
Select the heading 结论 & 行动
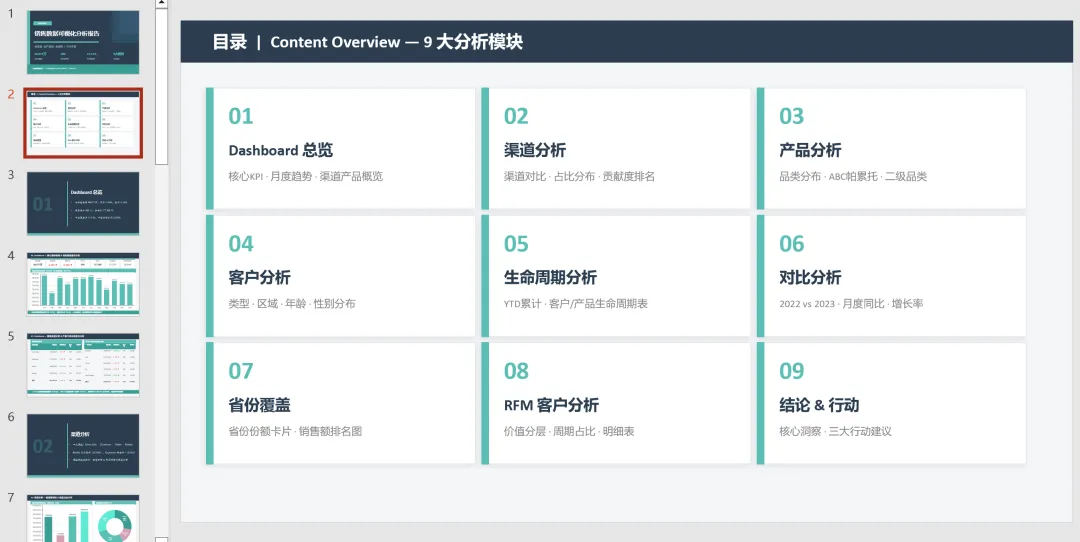click(x=819, y=405)
